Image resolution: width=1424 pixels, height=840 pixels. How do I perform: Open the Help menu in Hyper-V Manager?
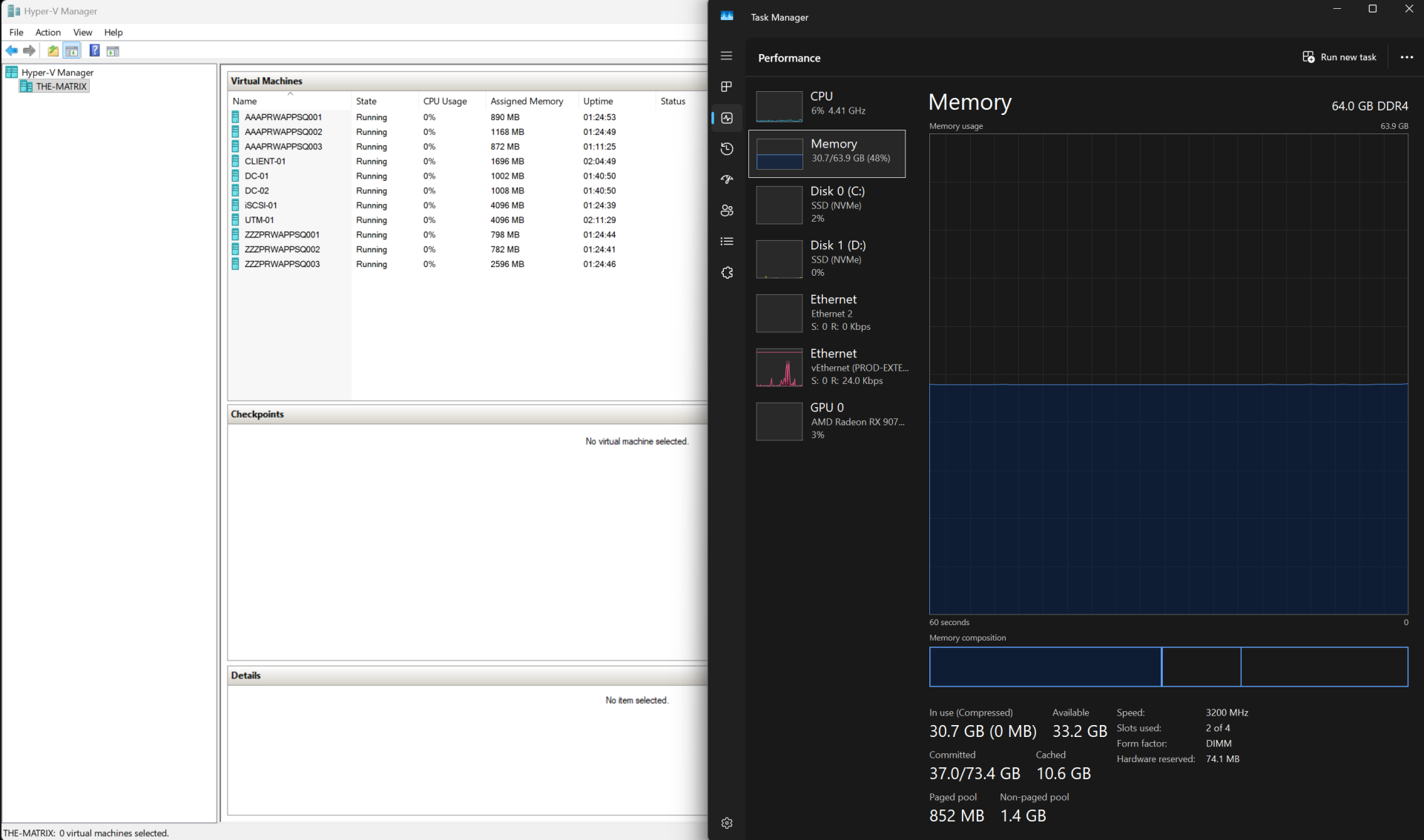pos(113,33)
